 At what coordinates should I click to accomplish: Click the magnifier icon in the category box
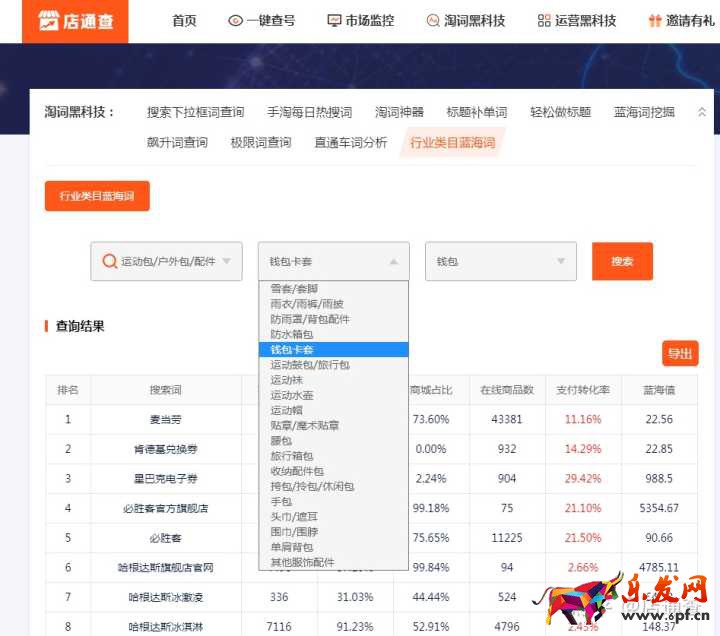tap(109, 262)
